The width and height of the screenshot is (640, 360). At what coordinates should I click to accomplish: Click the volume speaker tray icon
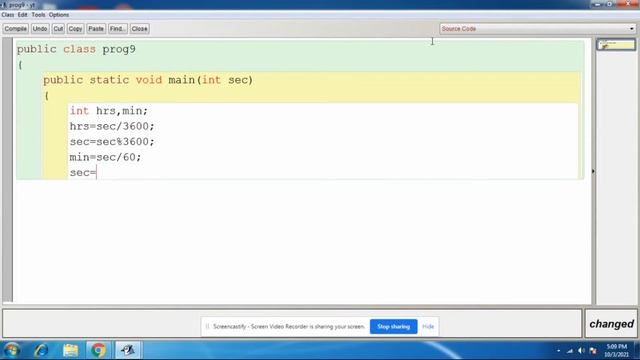click(581, 351)
